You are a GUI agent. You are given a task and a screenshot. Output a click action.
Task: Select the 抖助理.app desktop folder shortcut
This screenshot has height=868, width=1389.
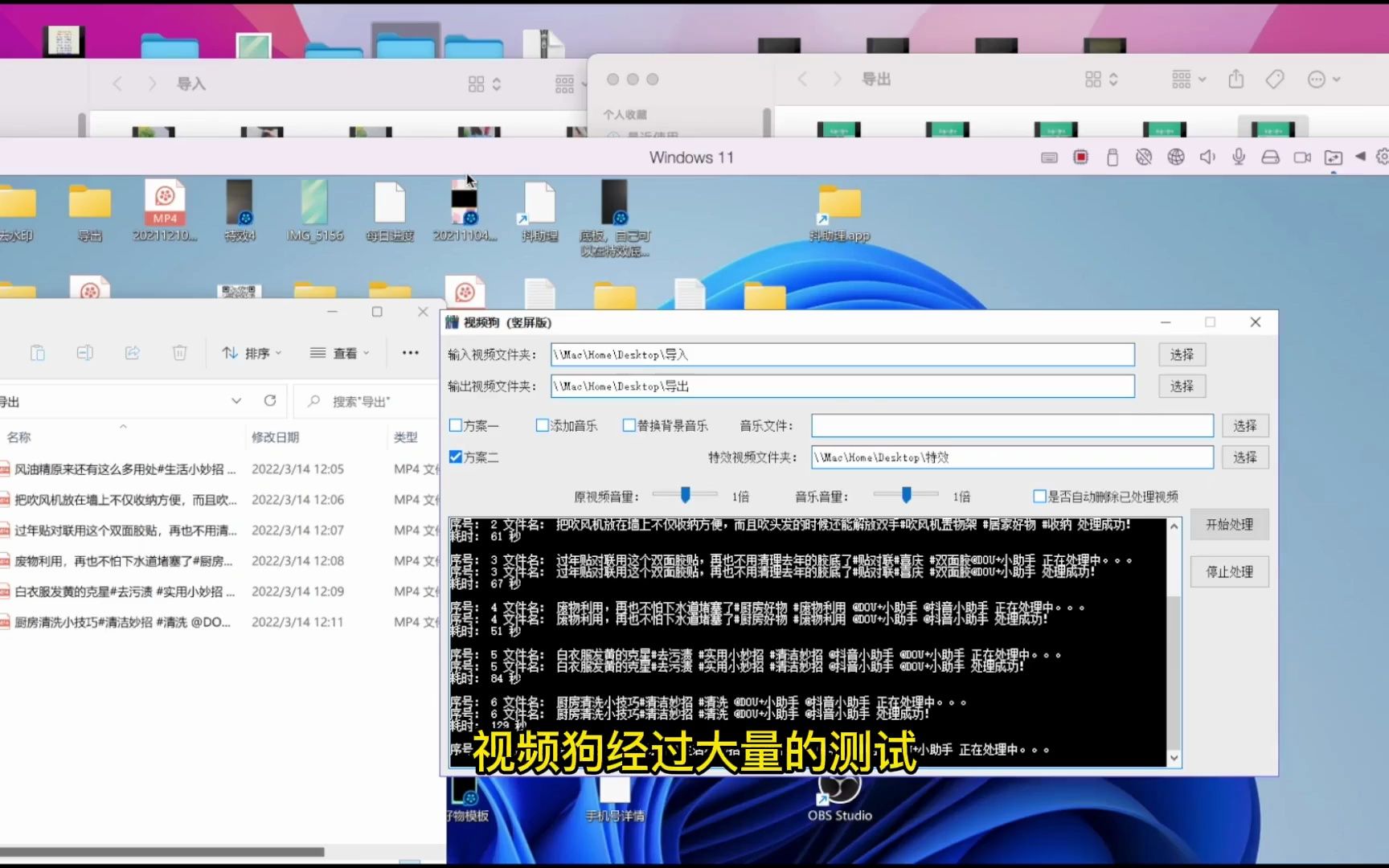point(839,211)
